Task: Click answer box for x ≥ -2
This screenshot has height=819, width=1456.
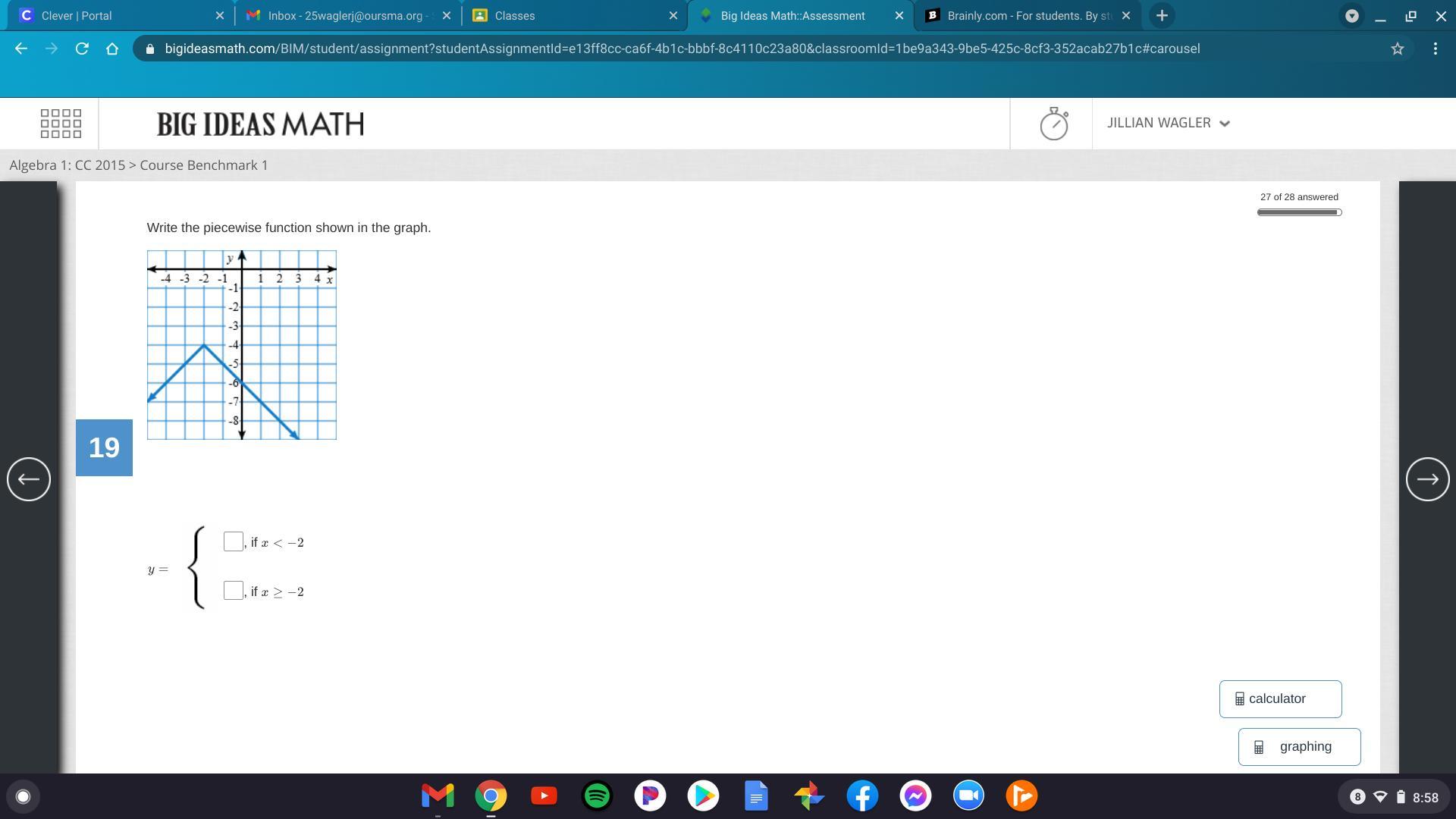Action: (234, 591)
